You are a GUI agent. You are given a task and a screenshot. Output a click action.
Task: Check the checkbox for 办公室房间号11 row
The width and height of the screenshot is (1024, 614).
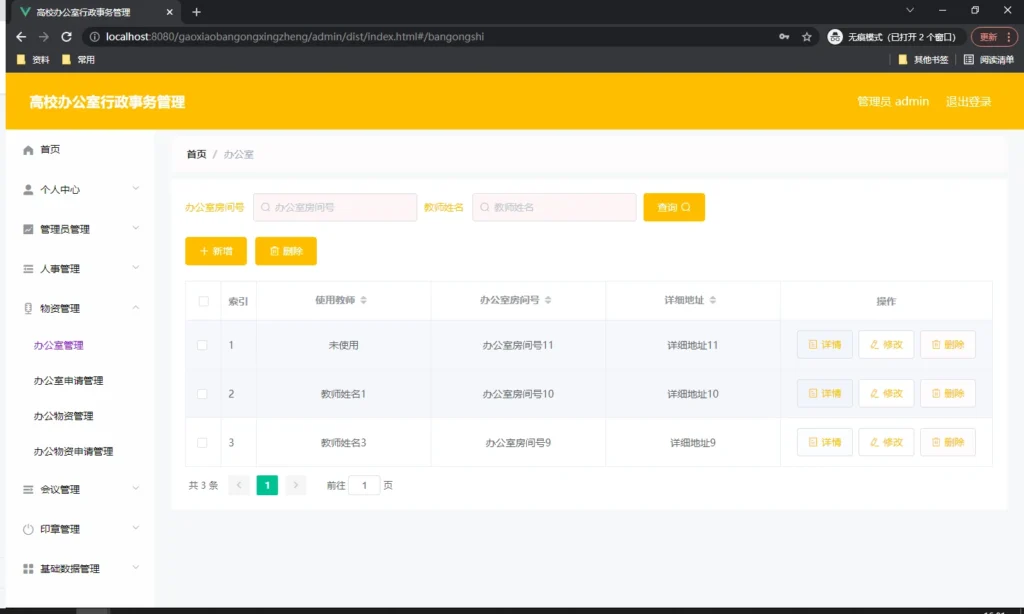tap(203, 344)
